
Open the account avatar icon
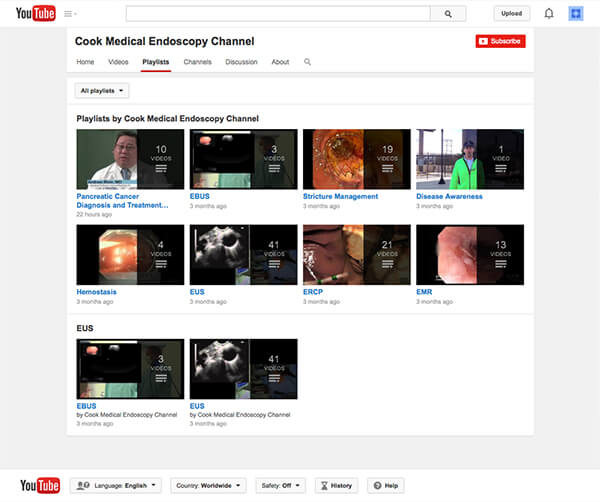576,14
